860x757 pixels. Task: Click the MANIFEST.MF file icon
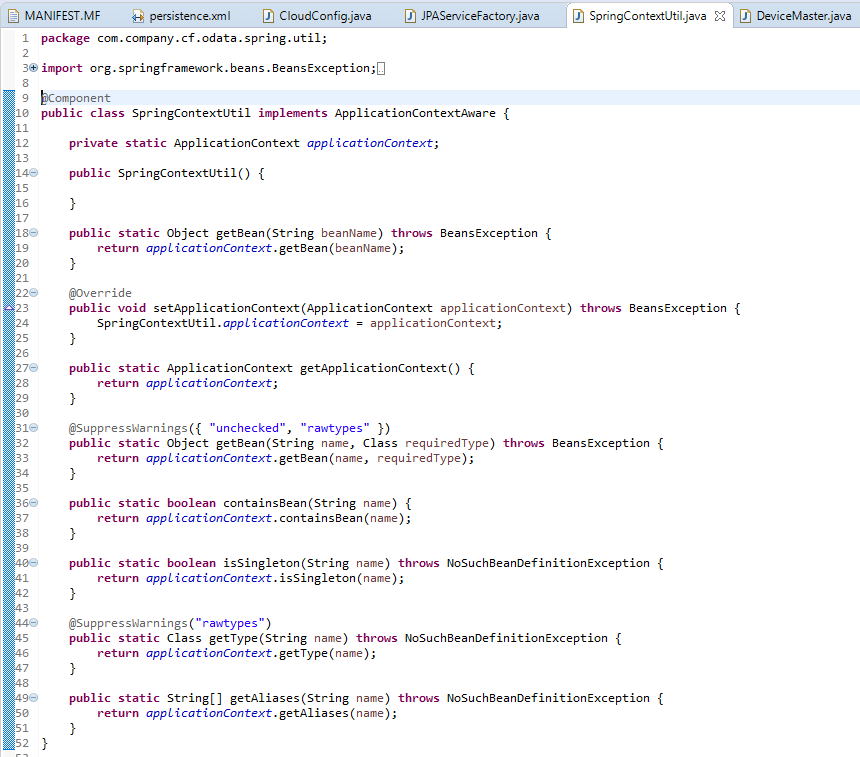click(12, 16)
